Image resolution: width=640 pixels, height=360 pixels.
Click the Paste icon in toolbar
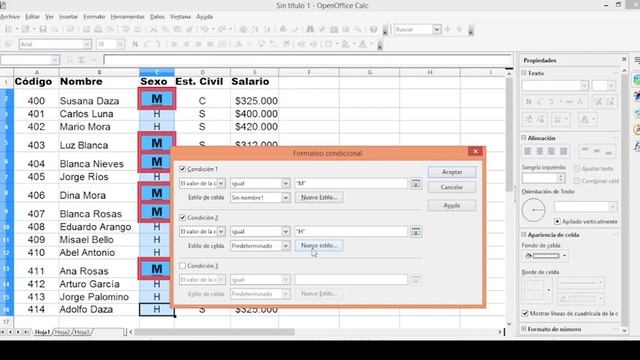click(177, 29)
